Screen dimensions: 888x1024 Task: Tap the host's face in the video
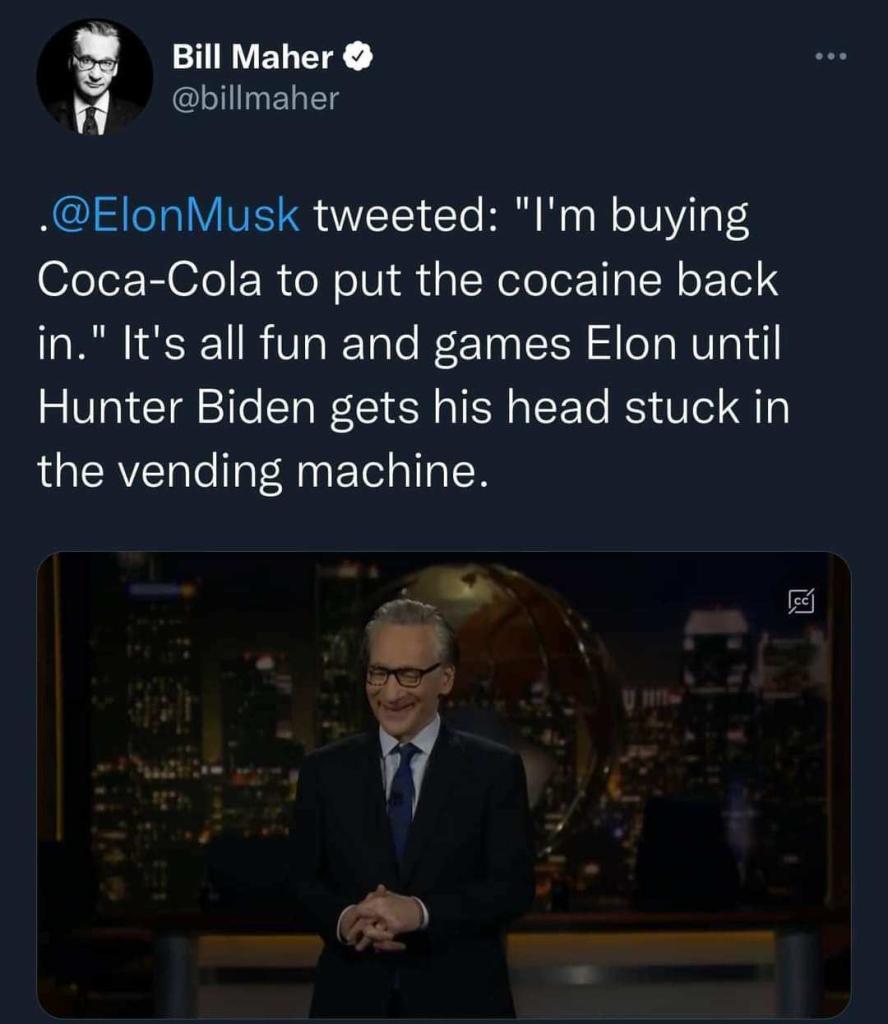[x=405, y=666]
